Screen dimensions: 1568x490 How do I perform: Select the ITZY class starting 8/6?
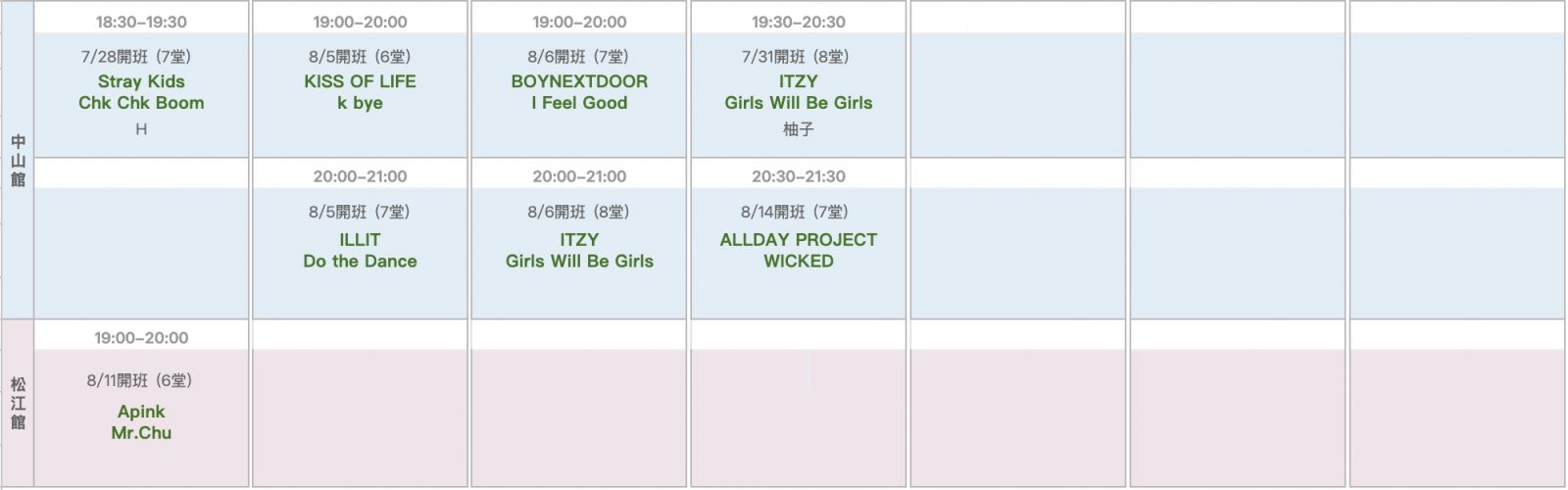tap(579, 250)
